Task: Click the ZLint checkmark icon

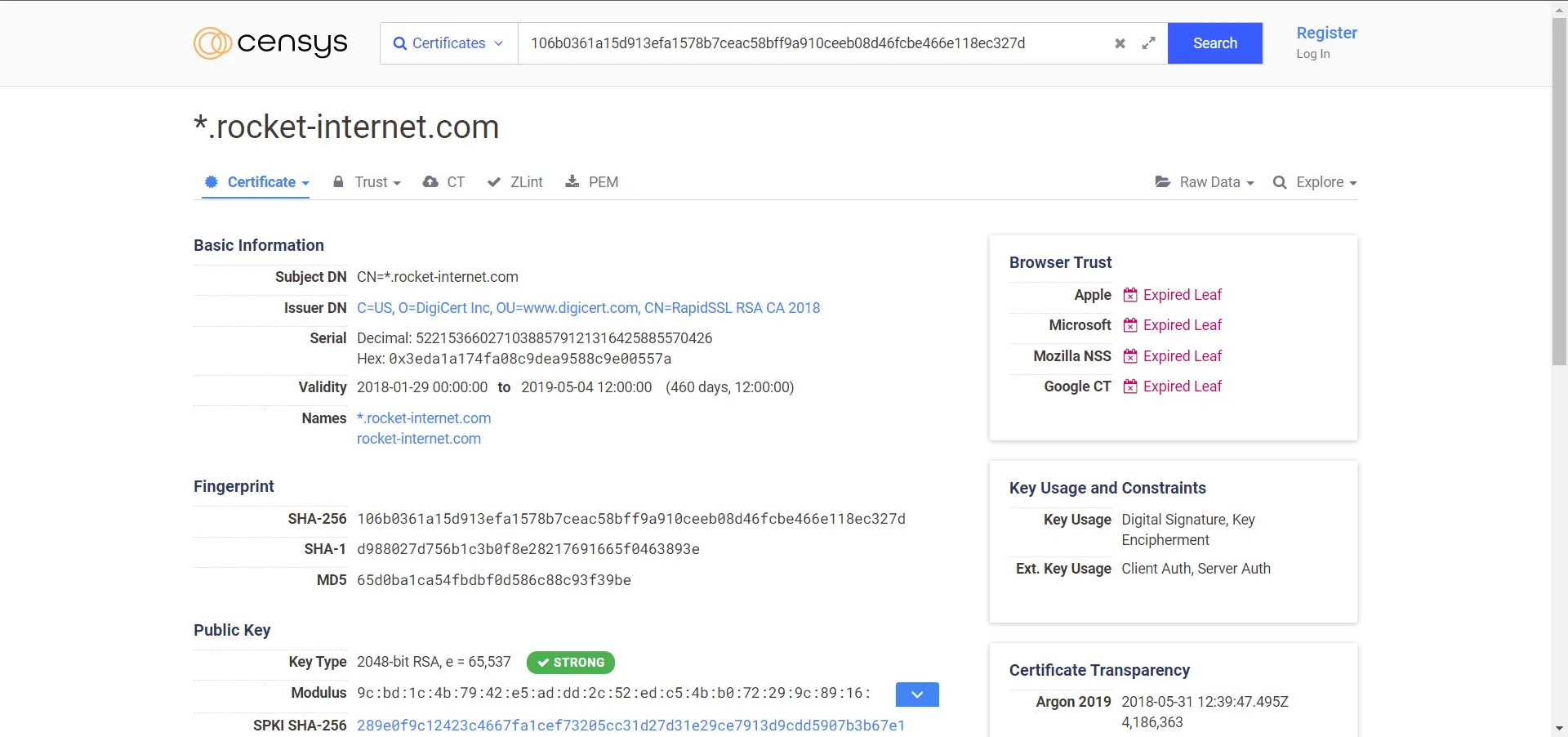Action: click(x=494, y=182)
